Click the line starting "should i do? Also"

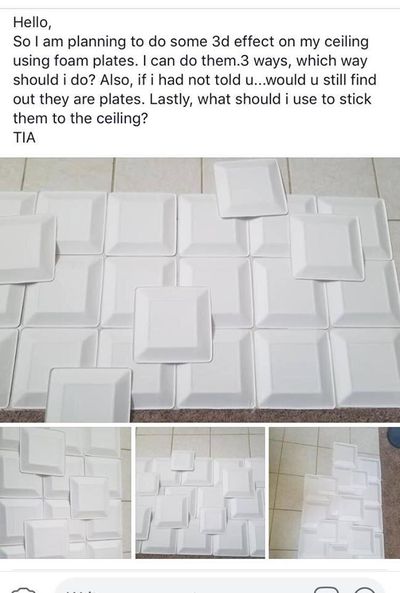point(195,80)
